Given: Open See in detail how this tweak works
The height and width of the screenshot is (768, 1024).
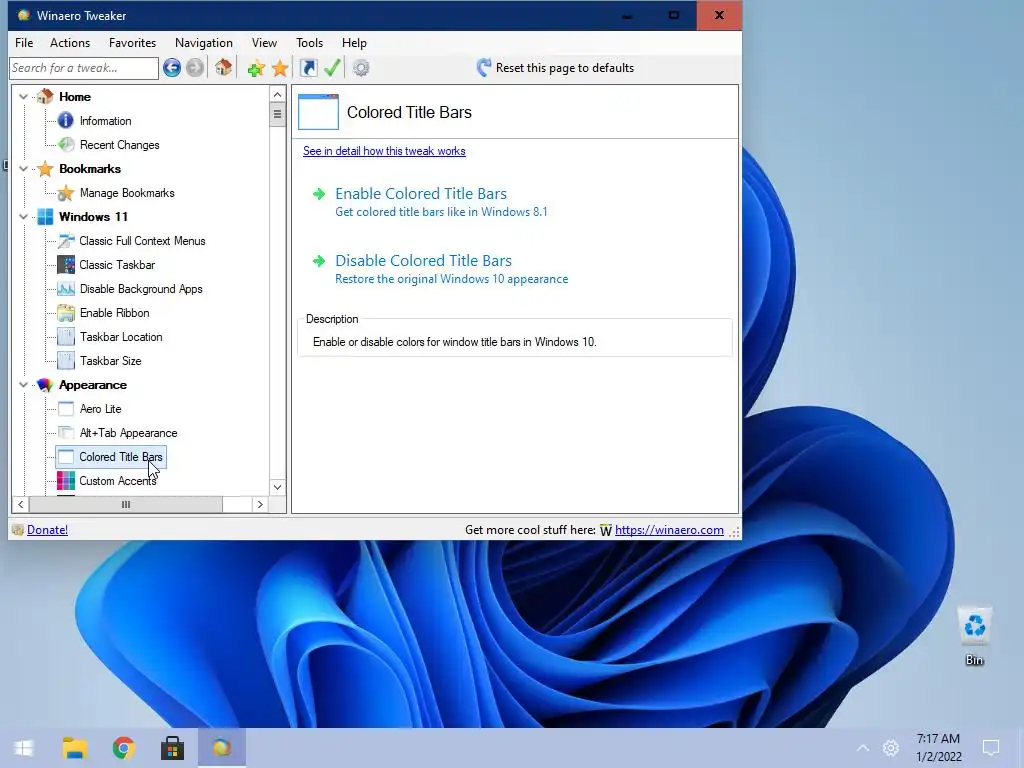Looking at the screenshot, I should click(384, 151).
